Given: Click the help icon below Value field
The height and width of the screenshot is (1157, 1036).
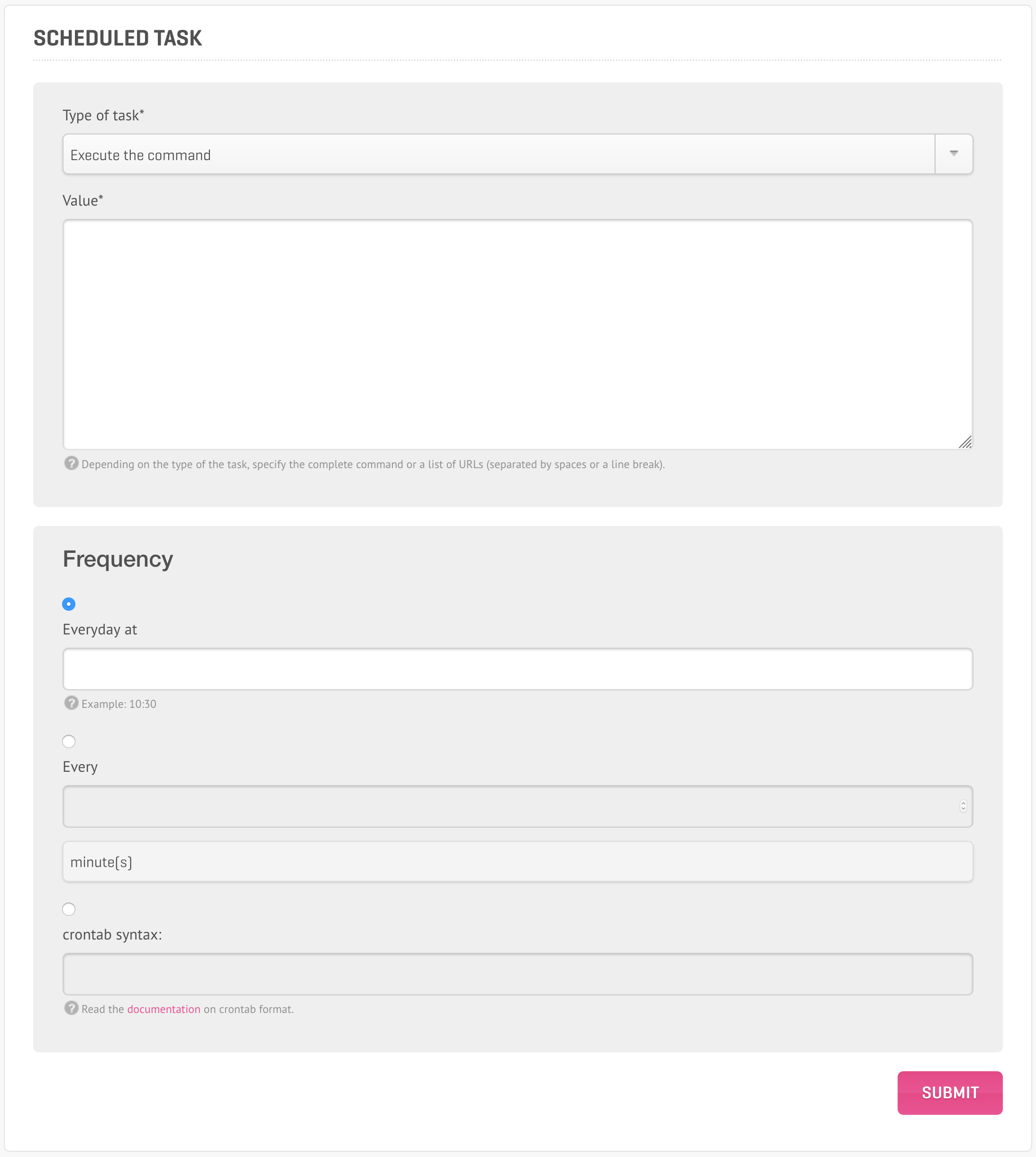Looking at the screenshot, I should click(71, 463).
